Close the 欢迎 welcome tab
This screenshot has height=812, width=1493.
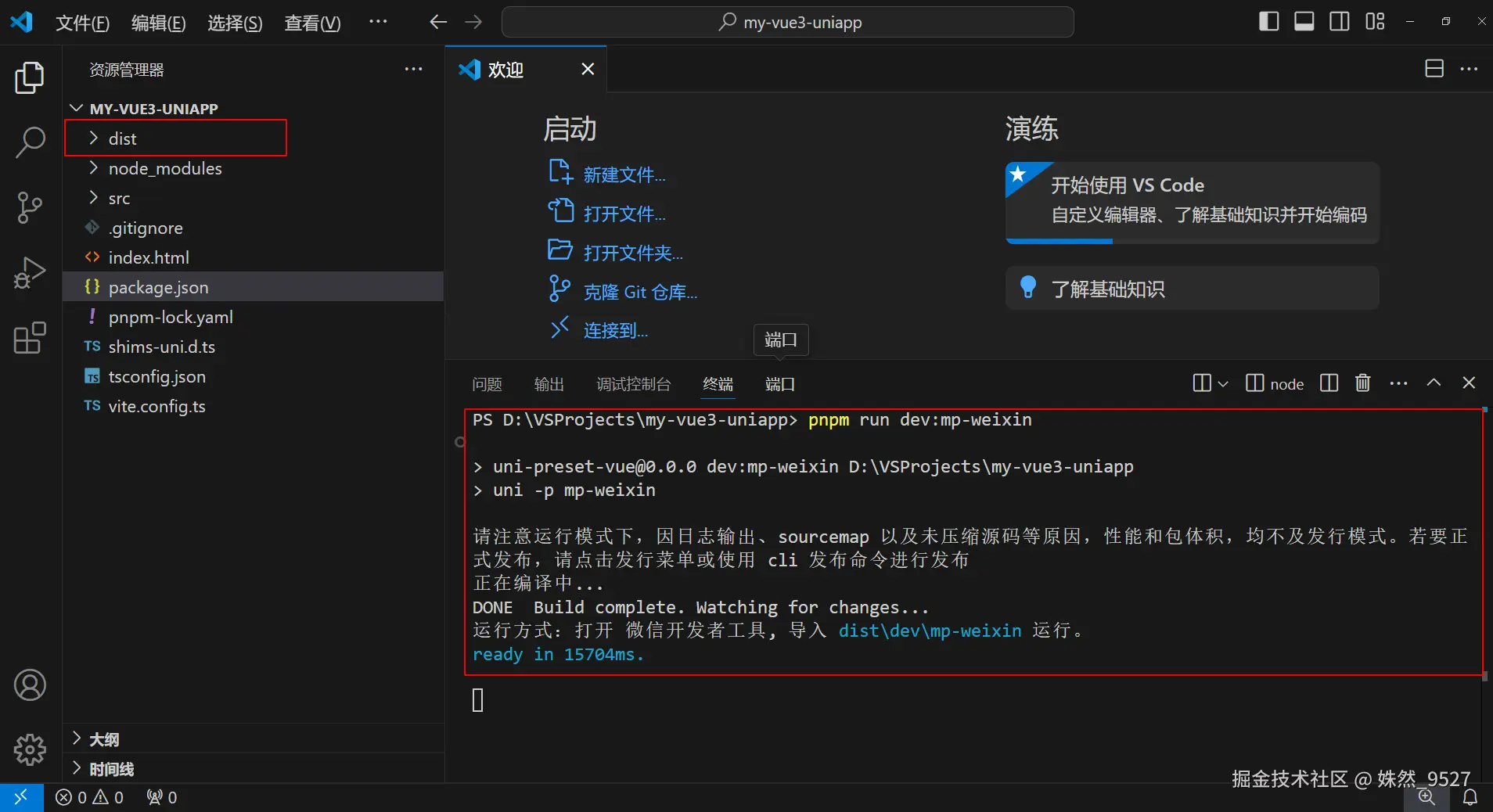coord(588,69)
